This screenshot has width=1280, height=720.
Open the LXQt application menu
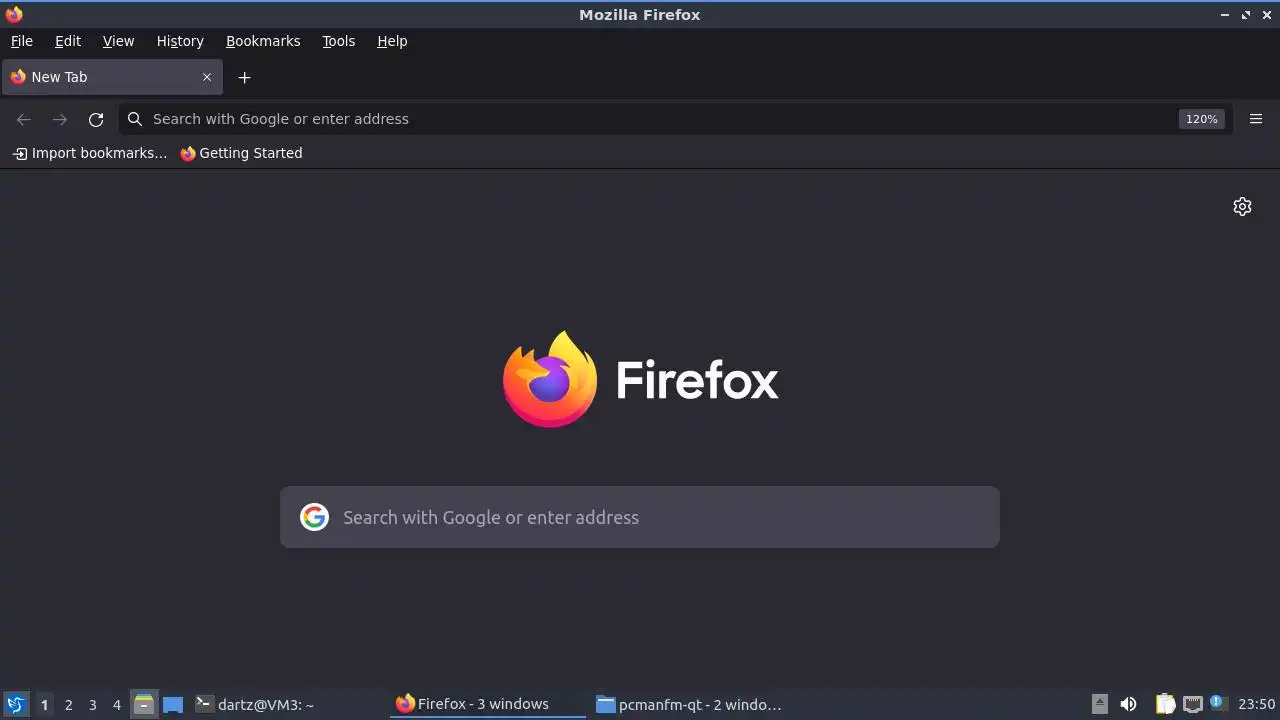[x=15, y=705]
